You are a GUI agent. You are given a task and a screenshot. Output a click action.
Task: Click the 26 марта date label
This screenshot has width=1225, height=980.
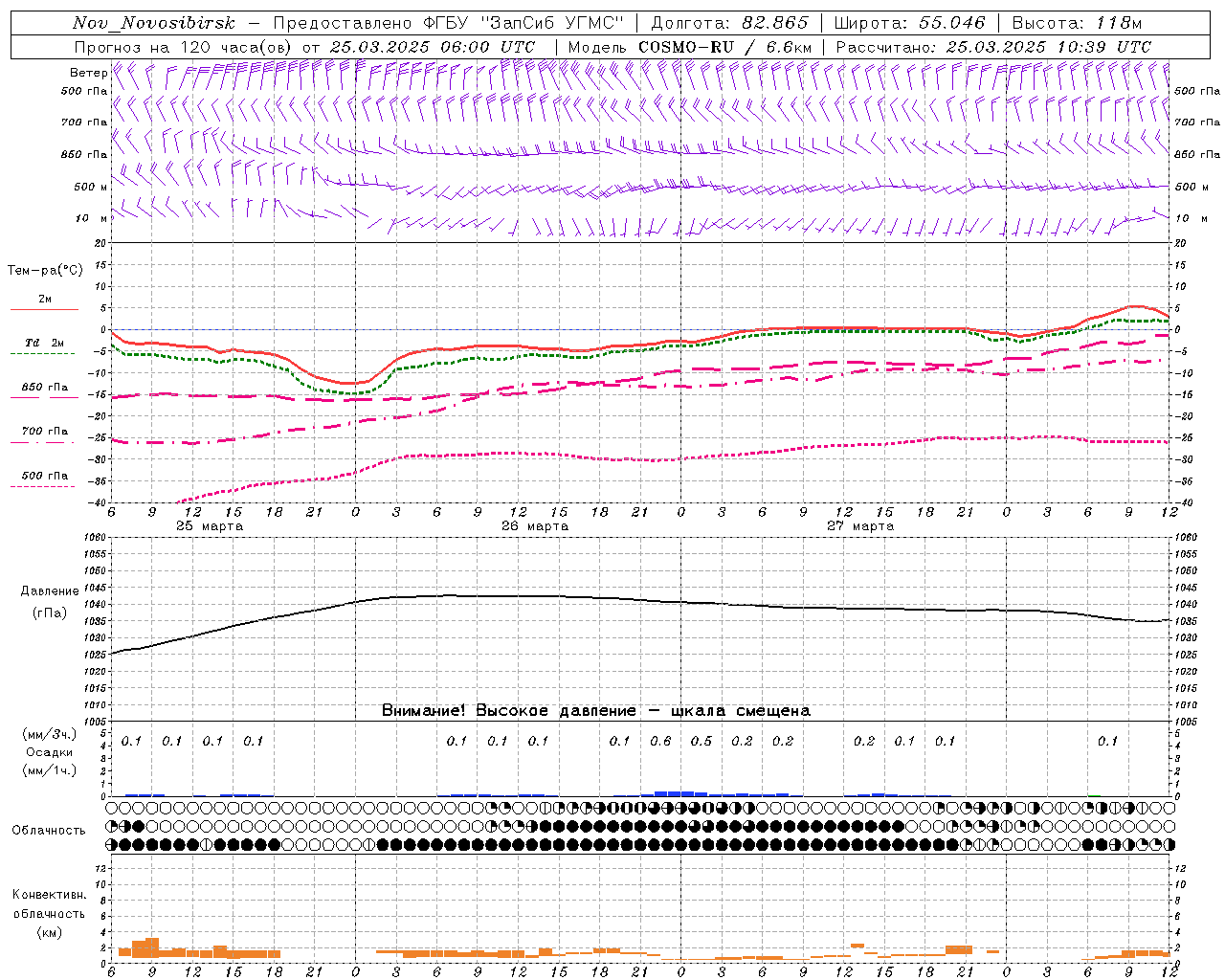point(535,525)
